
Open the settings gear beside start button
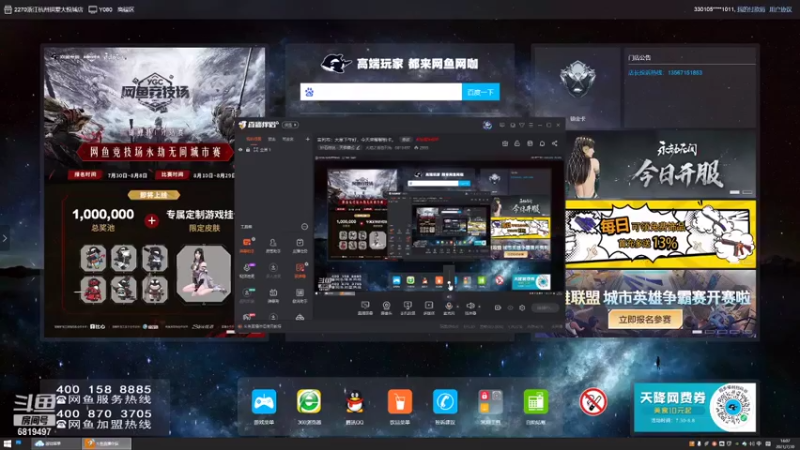pyautogui.click(x=522, y=308)
